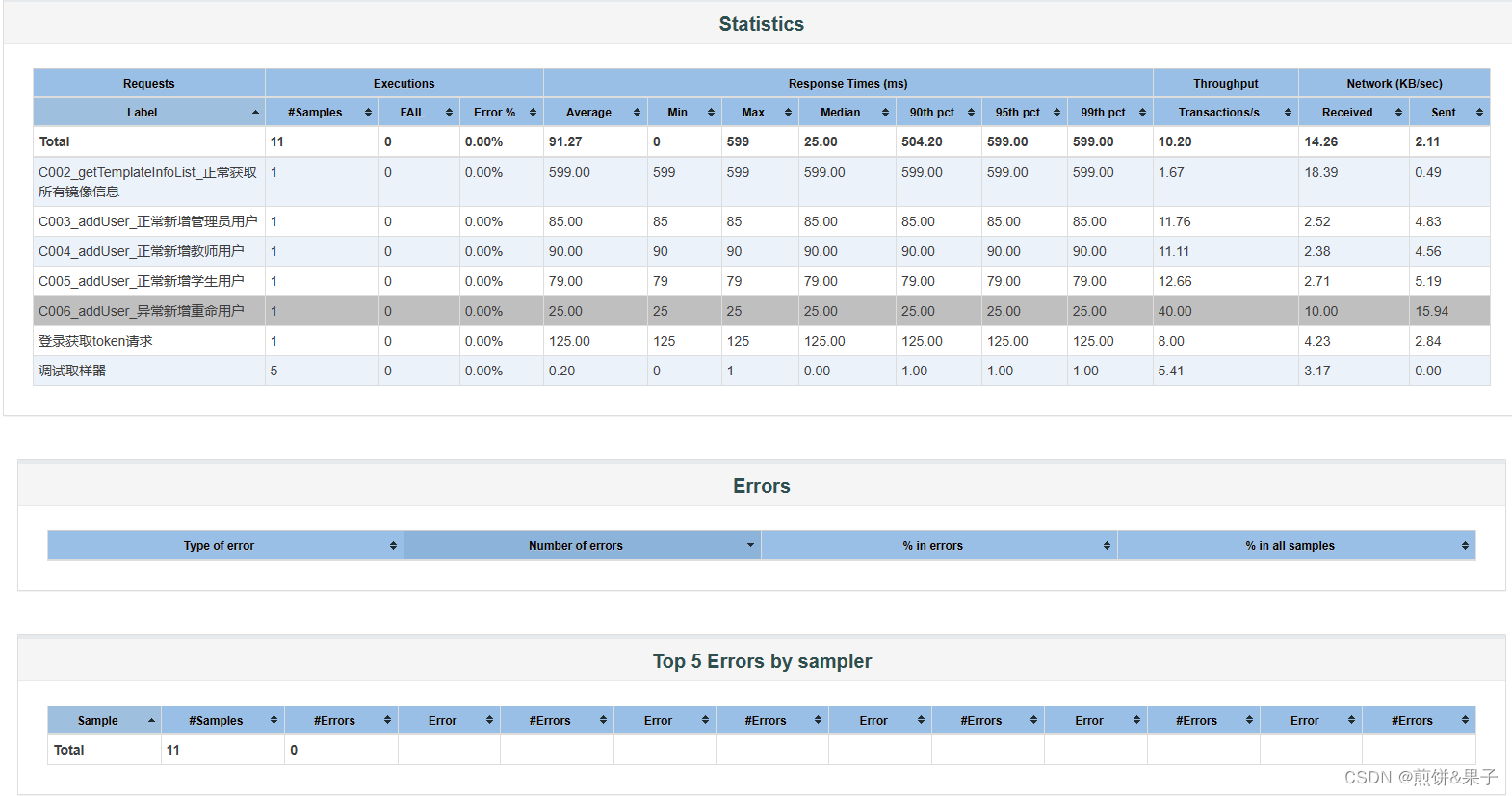This screenshot has height=796, width=1512.
Task: Click C006 transactions value 40.00
Action: (1175, 311)
